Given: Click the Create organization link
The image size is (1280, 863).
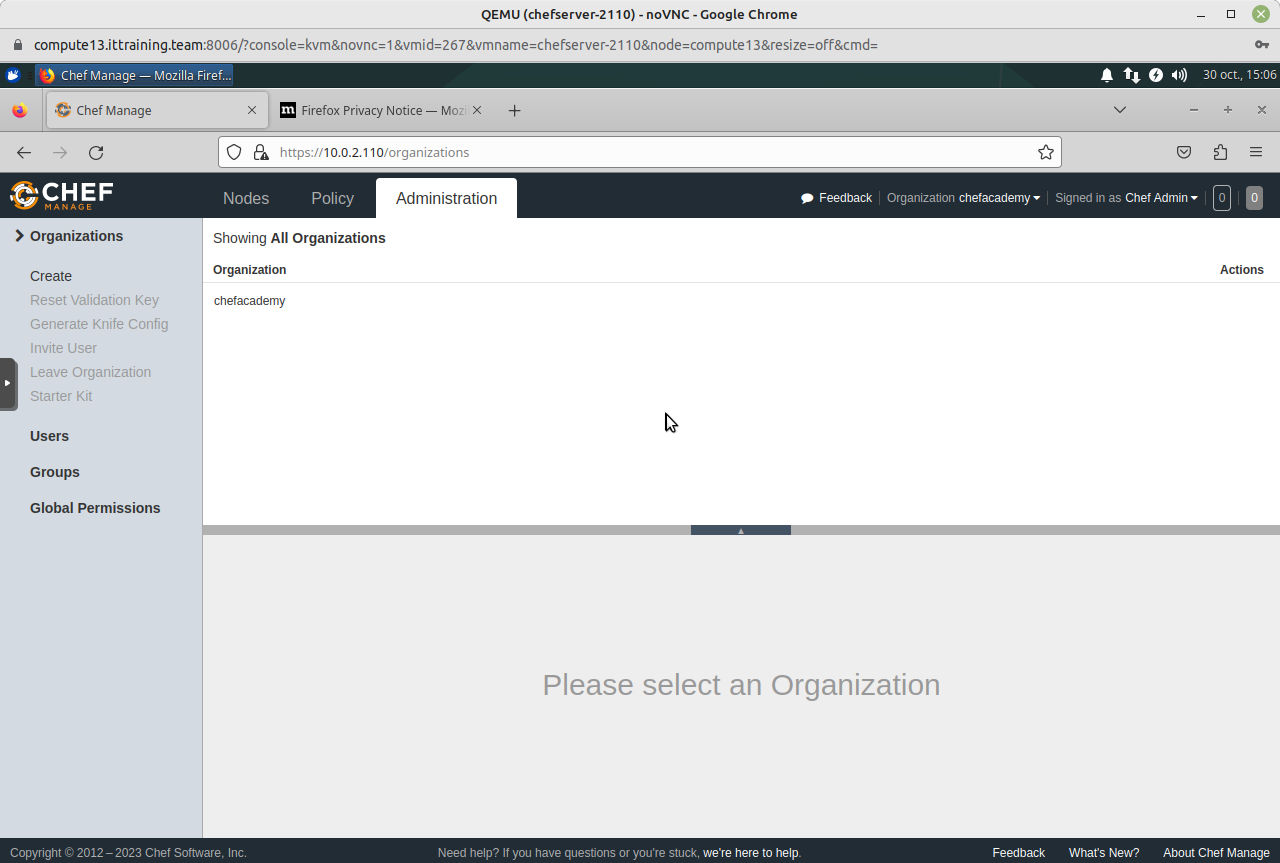Looking at the screenshot, I should 51,276.
